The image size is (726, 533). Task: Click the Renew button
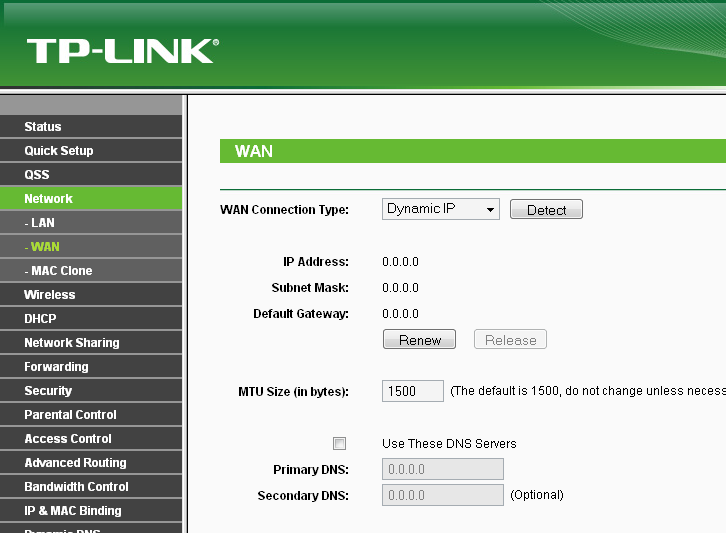click(x=419, y=340)
